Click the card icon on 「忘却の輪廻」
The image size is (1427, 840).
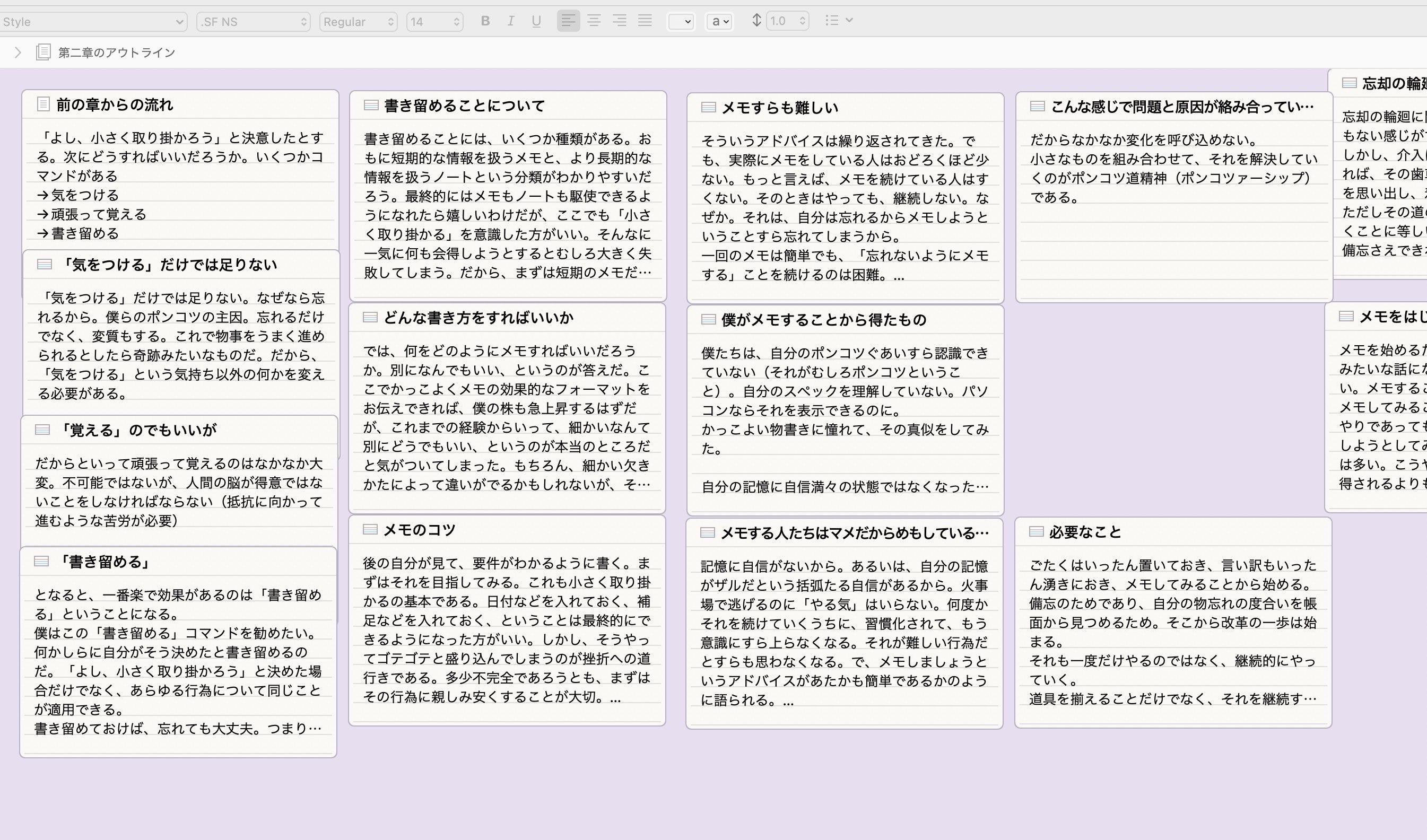tap(1350, 83)
